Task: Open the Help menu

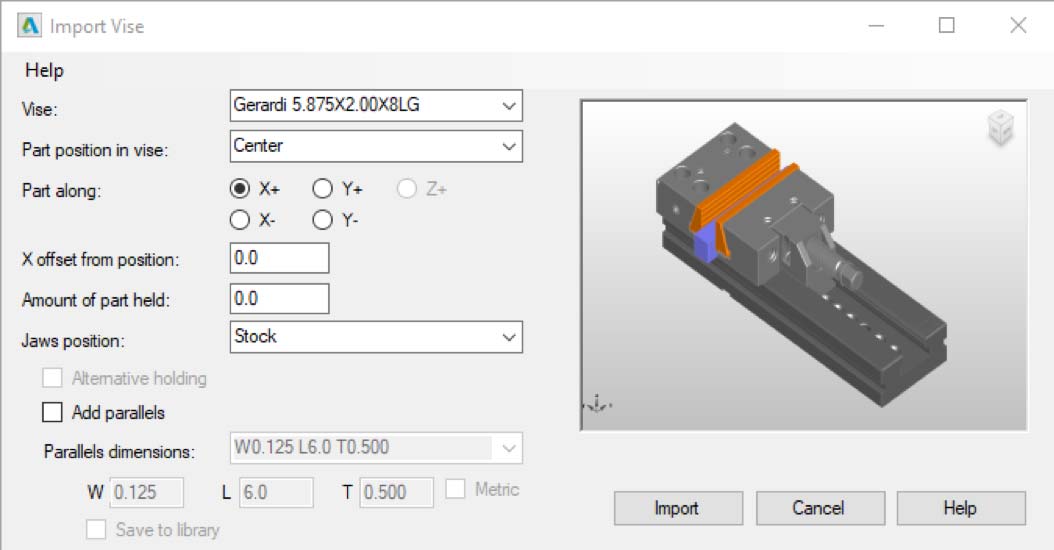Action: tap(44, 70)
